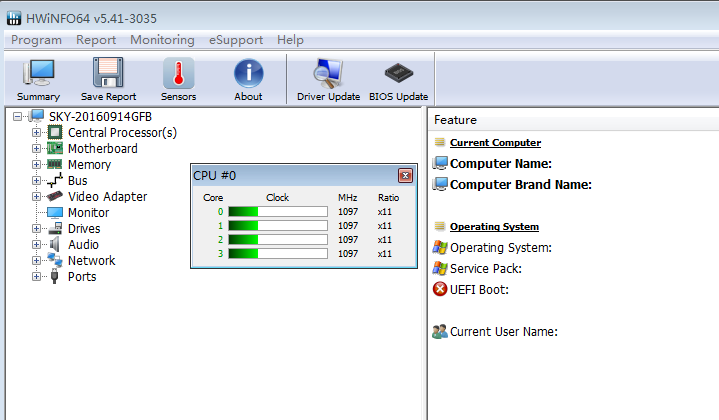Expand the Network node
This screenshot has width=719, height=420.
(x=36, y=260)
